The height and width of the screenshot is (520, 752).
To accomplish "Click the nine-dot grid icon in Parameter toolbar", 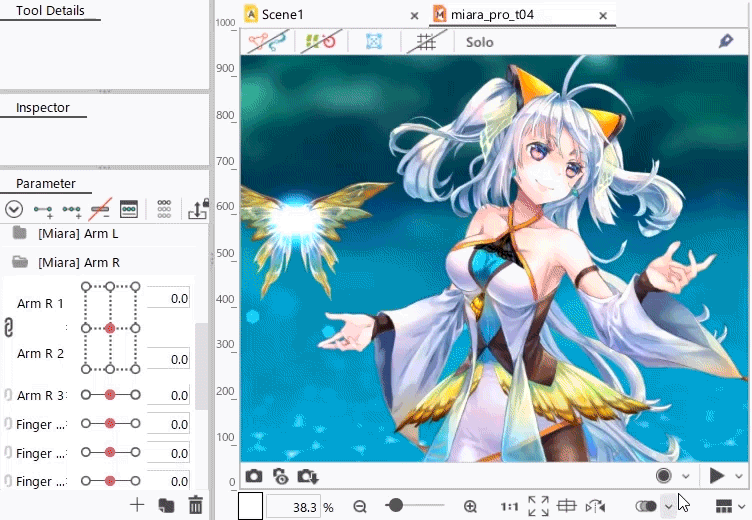I will [164, 209].
